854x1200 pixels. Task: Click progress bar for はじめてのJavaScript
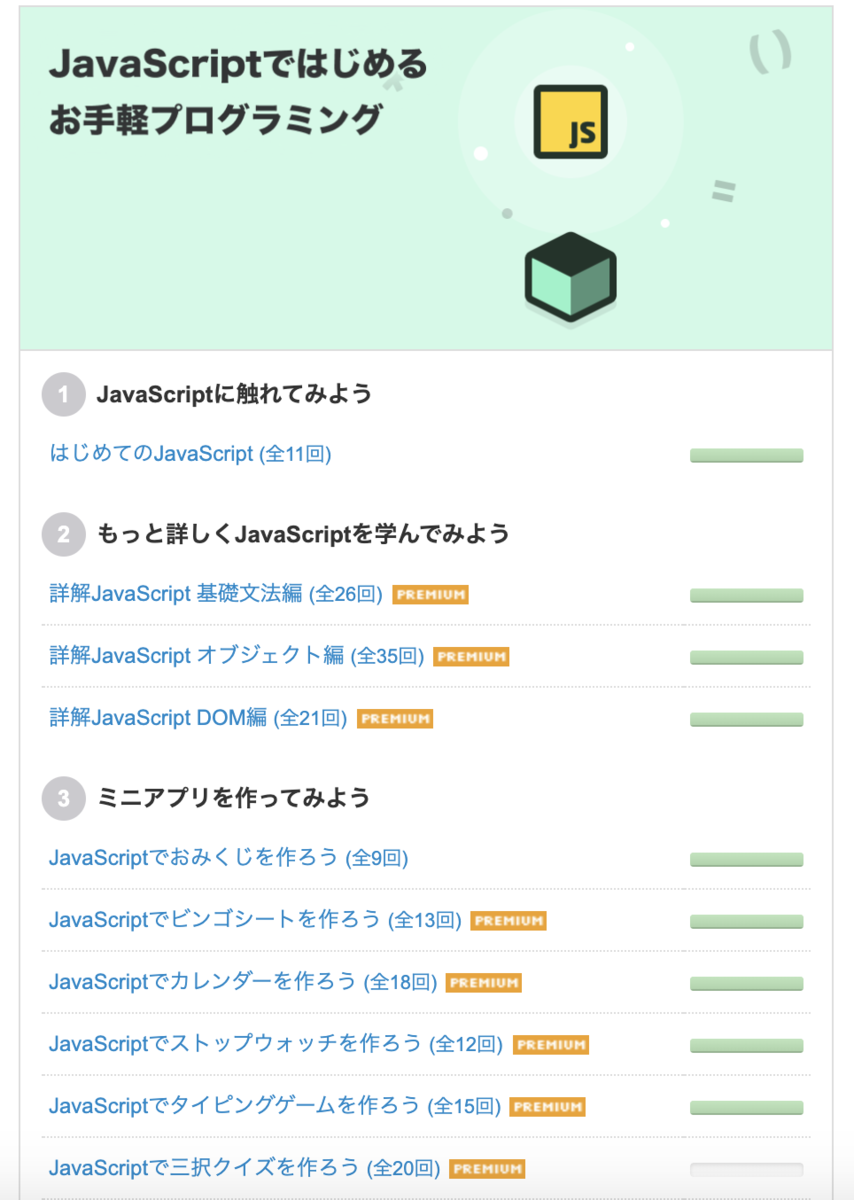pyautogui.click(x=746, y=456)
